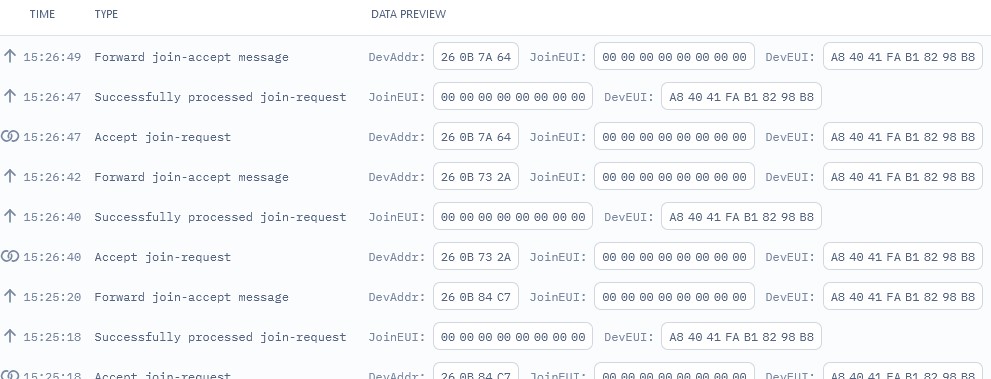
Task: Click up-arrow icon of 15:26:40 processed event
Action: point(9,216)
